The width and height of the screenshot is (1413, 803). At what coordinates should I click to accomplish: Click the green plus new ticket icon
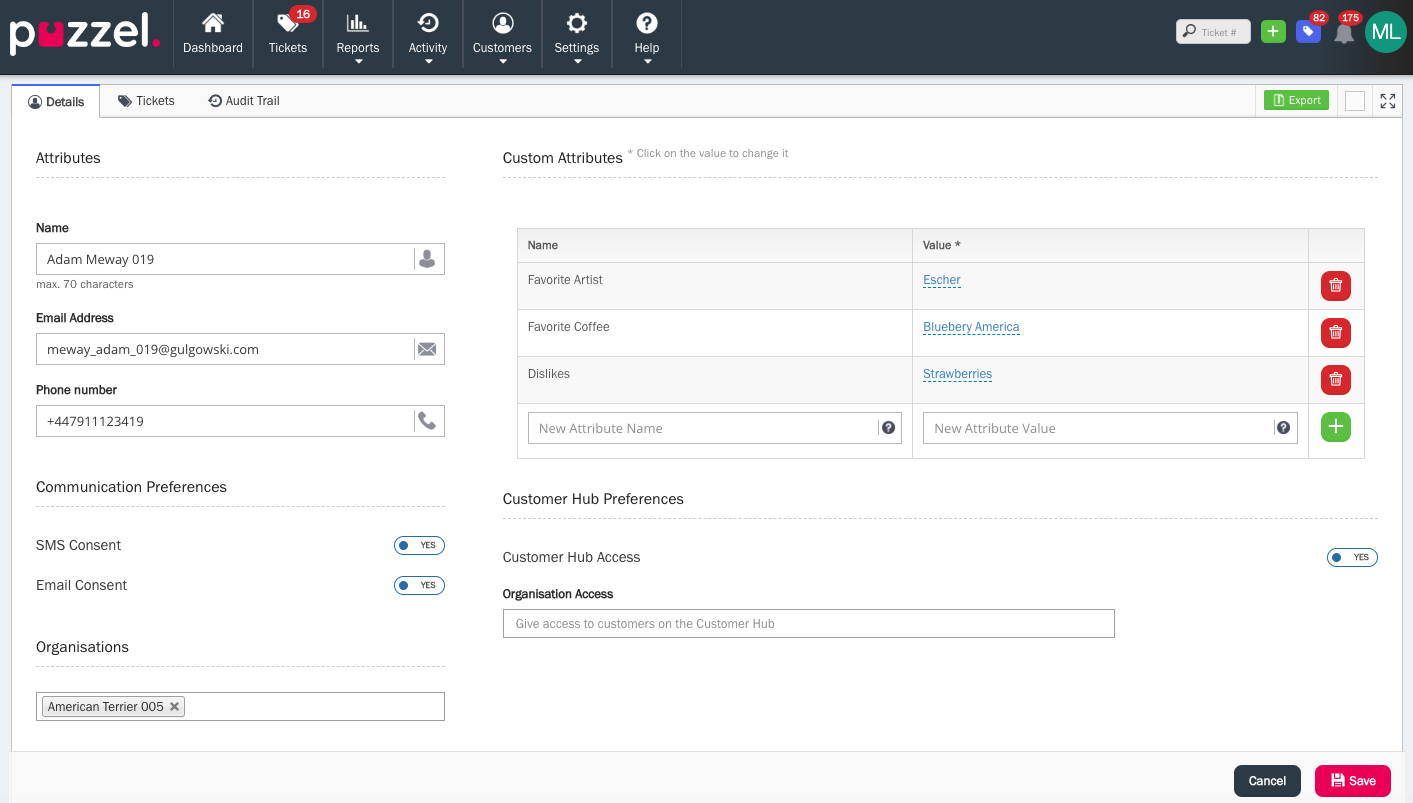(1272, 32)
